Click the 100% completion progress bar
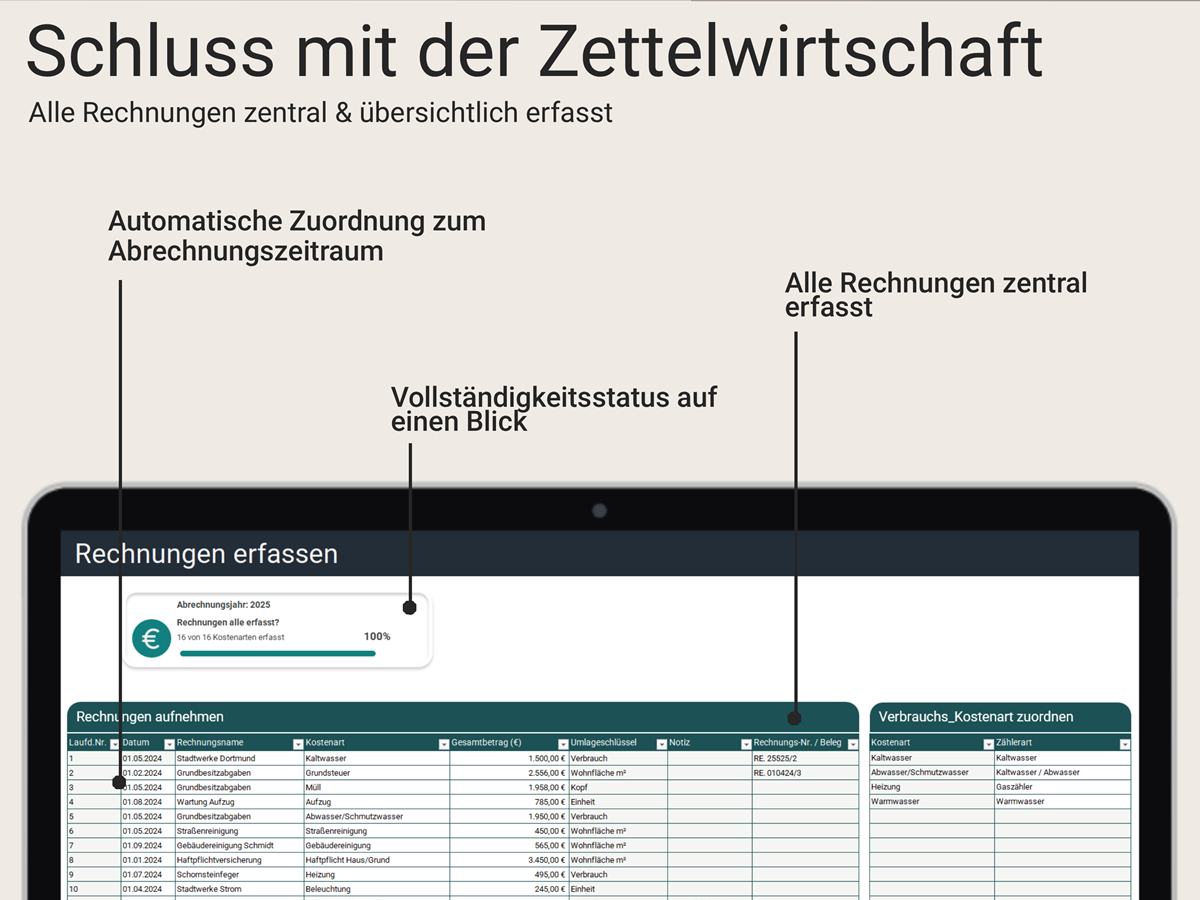Viewport: 1200px width, 900px height. pos(277,653)
